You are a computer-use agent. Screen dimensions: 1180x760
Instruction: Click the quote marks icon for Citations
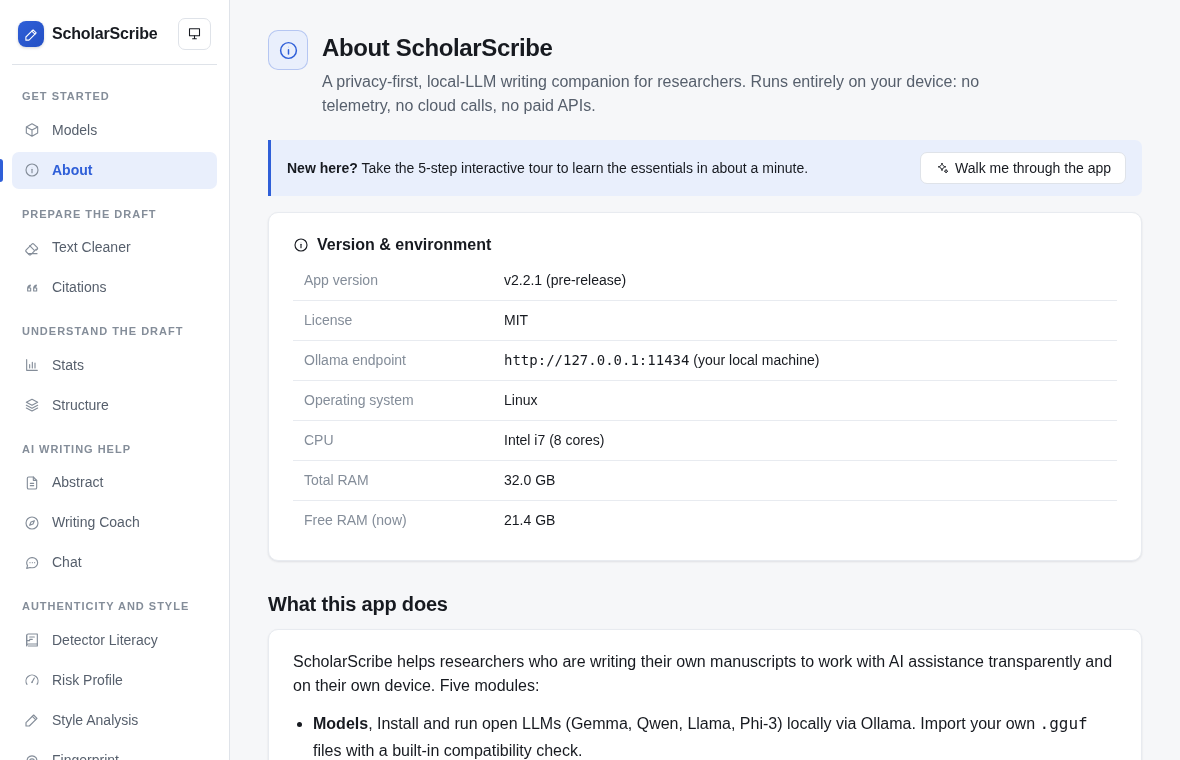[x=32, y=287]
